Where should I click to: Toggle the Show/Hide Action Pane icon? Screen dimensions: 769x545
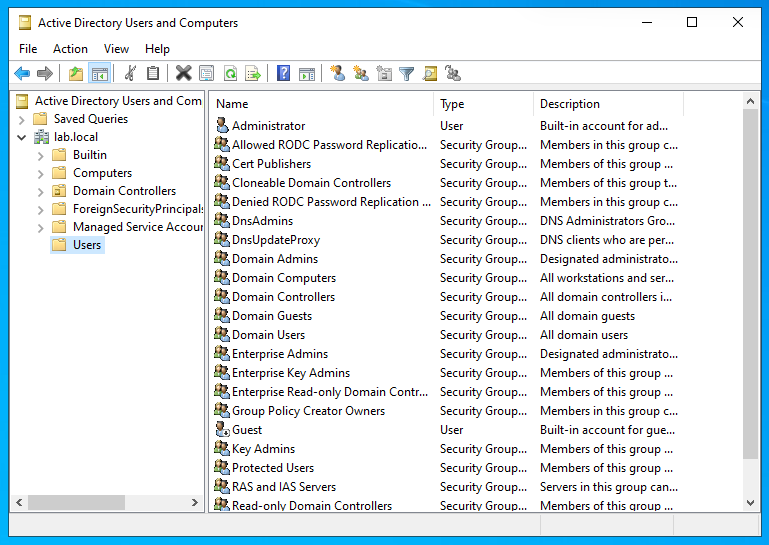307,74
